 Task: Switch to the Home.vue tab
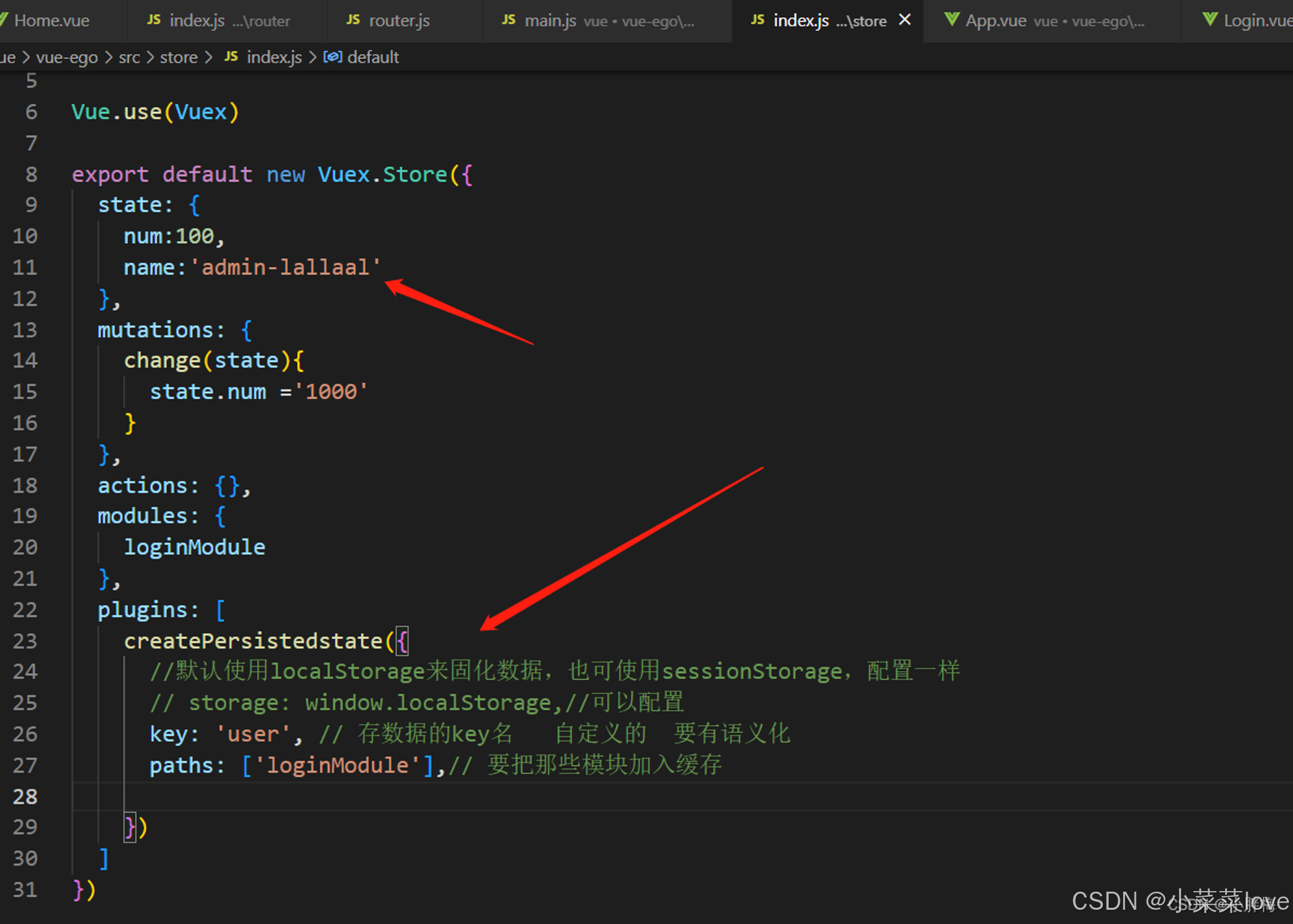52,21
